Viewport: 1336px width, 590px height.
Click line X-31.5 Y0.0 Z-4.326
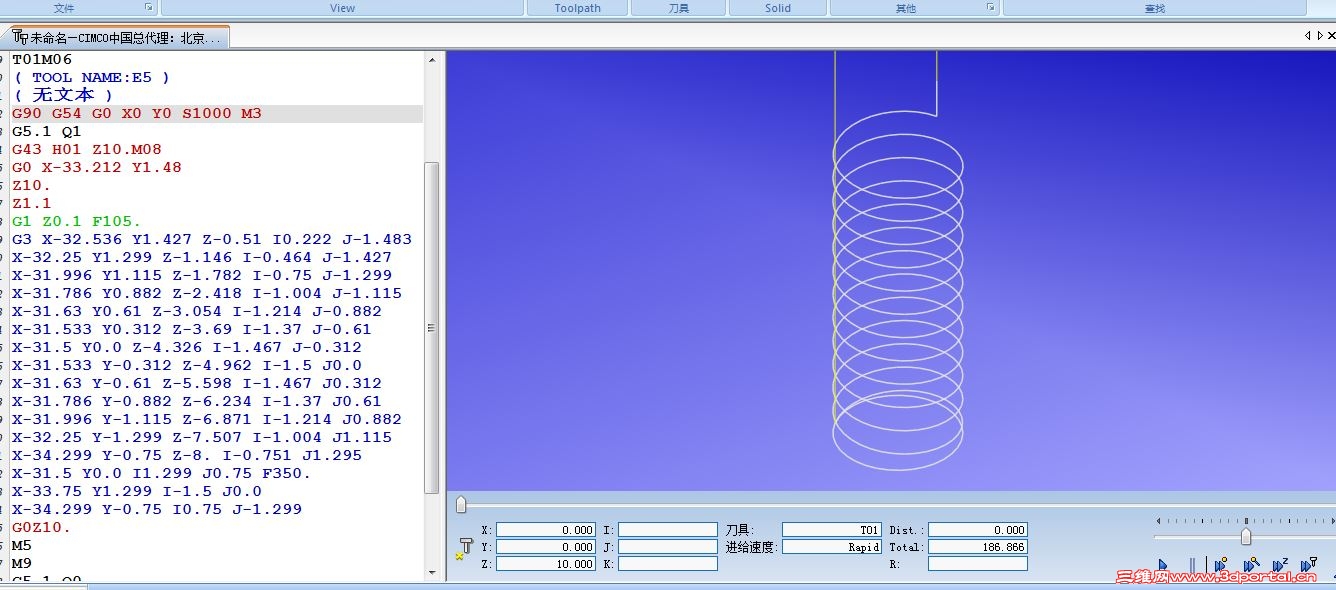[x=187, y=348]
